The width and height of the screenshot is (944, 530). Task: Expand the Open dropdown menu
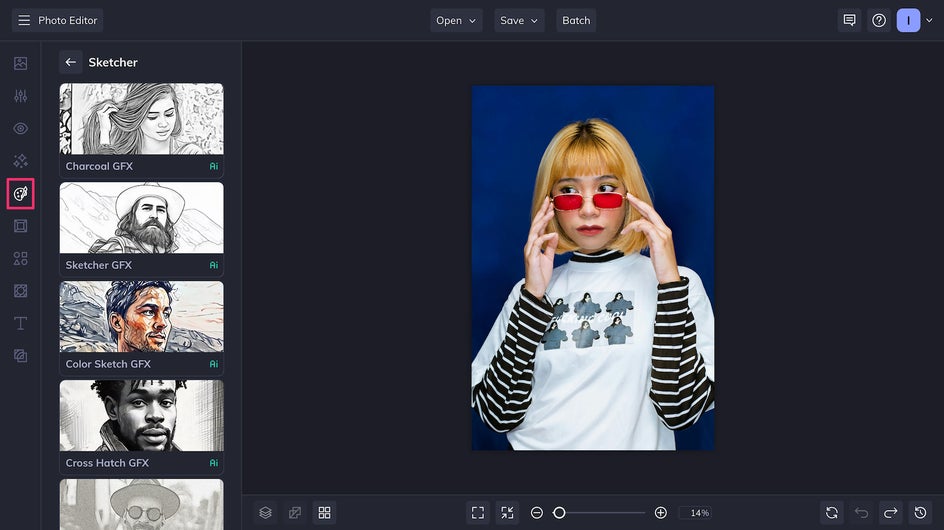[456, 20]
